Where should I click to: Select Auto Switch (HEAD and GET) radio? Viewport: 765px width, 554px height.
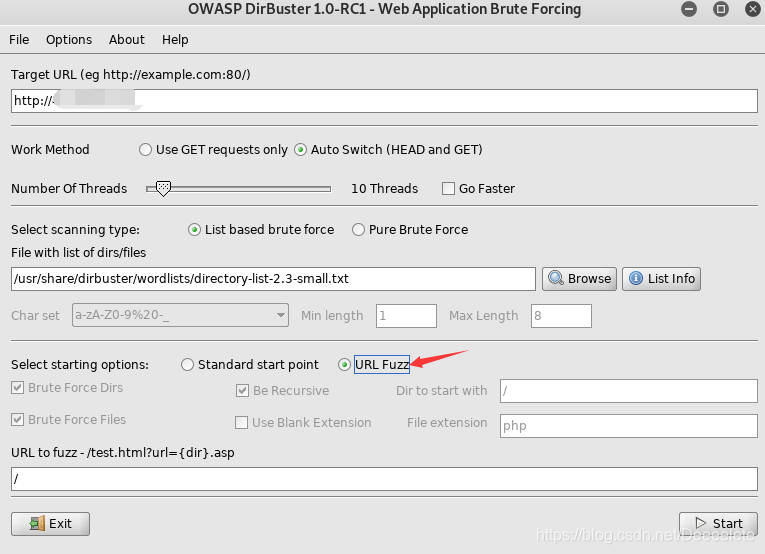(301, 150)
